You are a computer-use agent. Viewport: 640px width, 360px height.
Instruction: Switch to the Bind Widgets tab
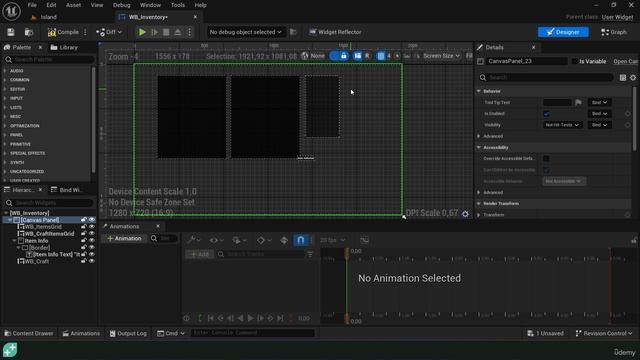67,190
